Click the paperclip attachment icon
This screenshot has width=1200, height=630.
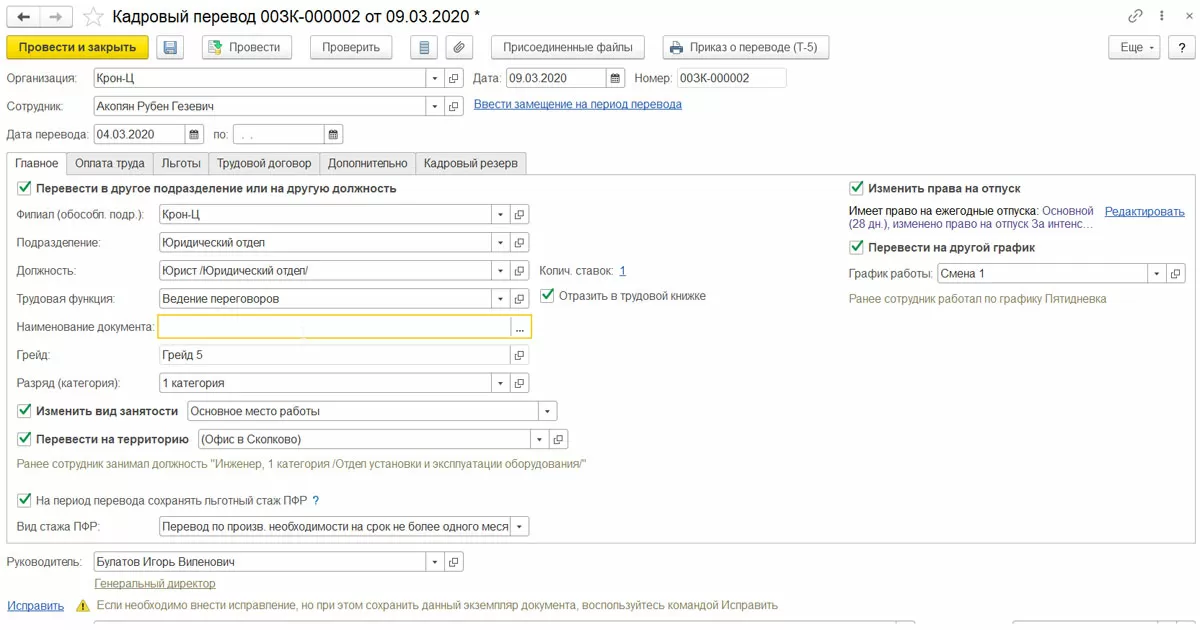458,47
